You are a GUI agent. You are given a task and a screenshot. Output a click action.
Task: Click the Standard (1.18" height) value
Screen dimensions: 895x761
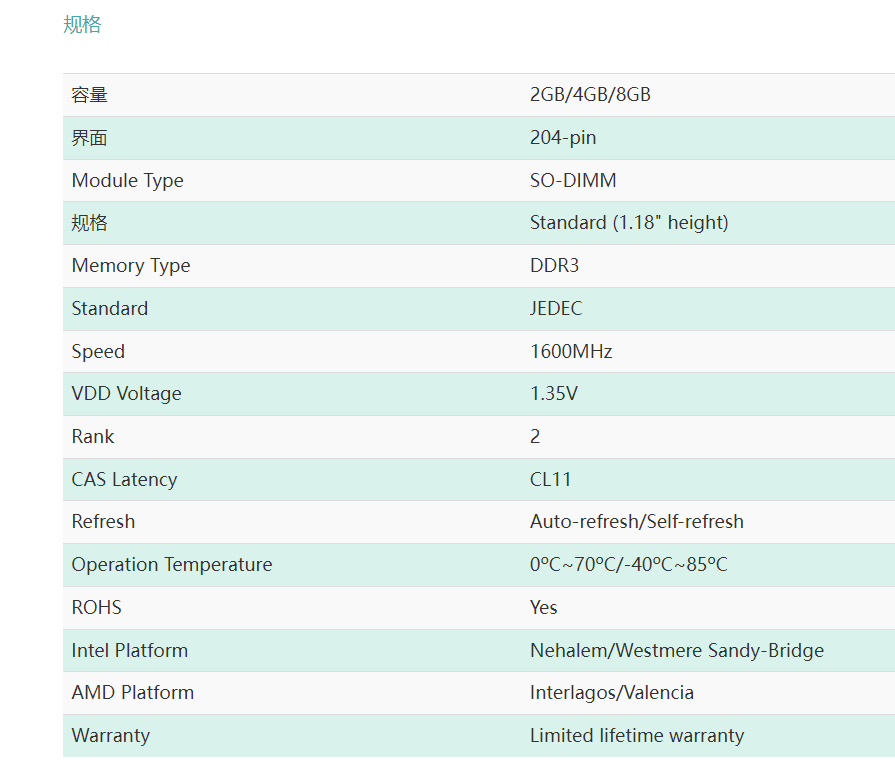pos(629,223)
